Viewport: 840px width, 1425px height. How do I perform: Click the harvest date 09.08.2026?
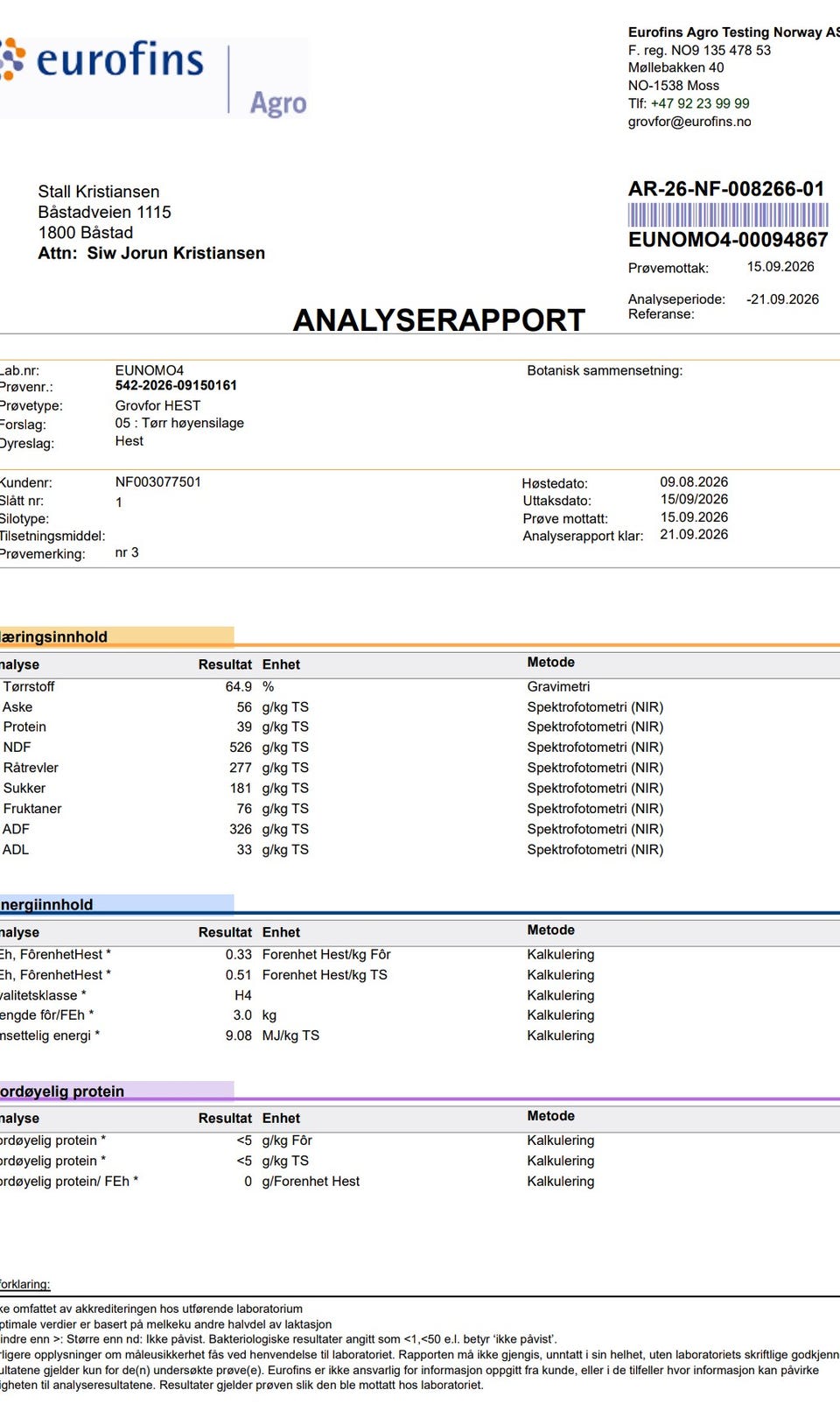(x=694, y=481)
